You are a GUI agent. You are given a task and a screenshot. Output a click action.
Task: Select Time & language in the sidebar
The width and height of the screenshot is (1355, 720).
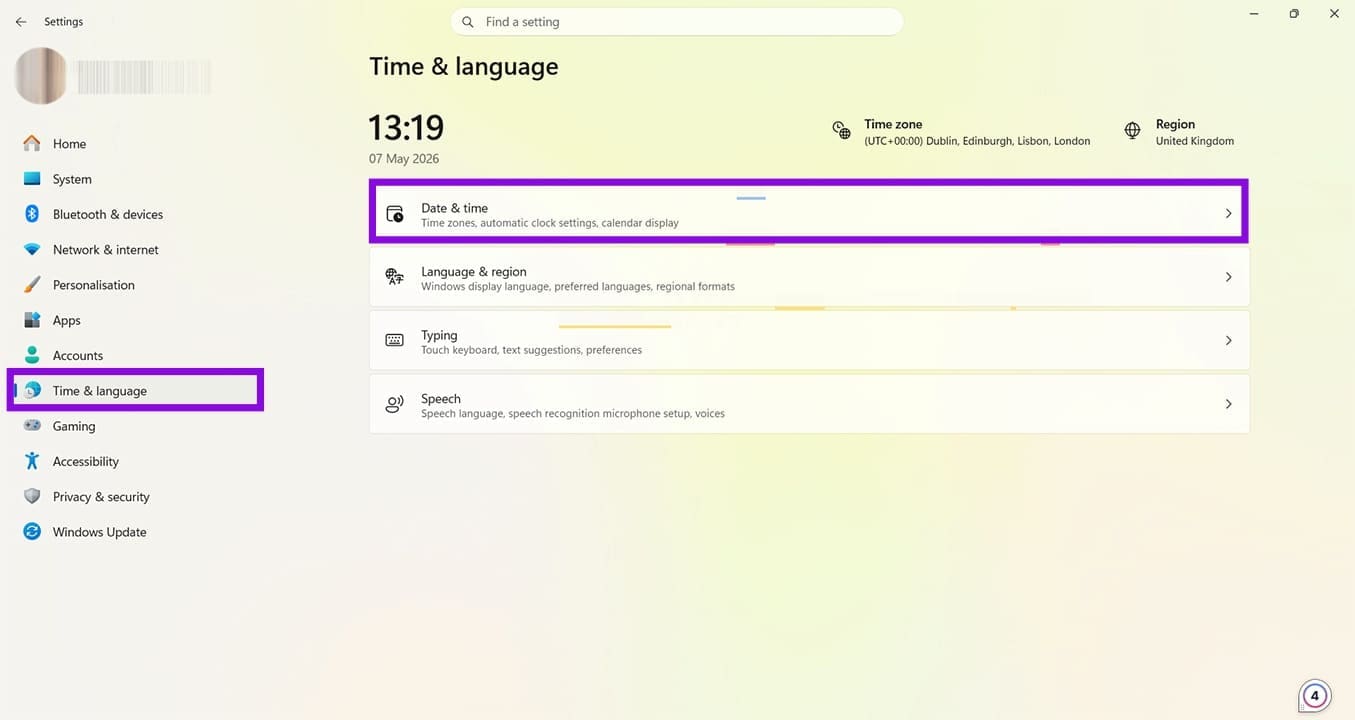coord(135,390)
